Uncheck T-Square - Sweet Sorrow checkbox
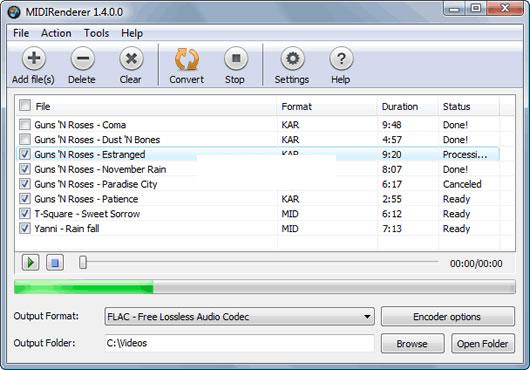Screen dimensions: 530x370 25,214
